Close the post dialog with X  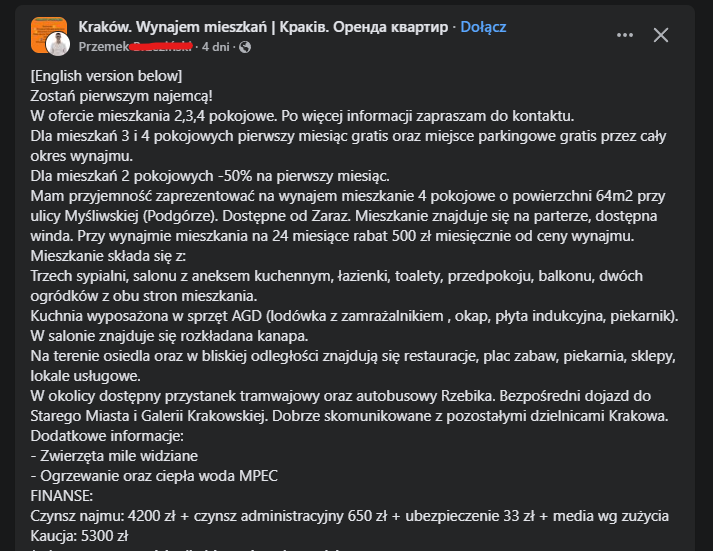click(661, 35)
